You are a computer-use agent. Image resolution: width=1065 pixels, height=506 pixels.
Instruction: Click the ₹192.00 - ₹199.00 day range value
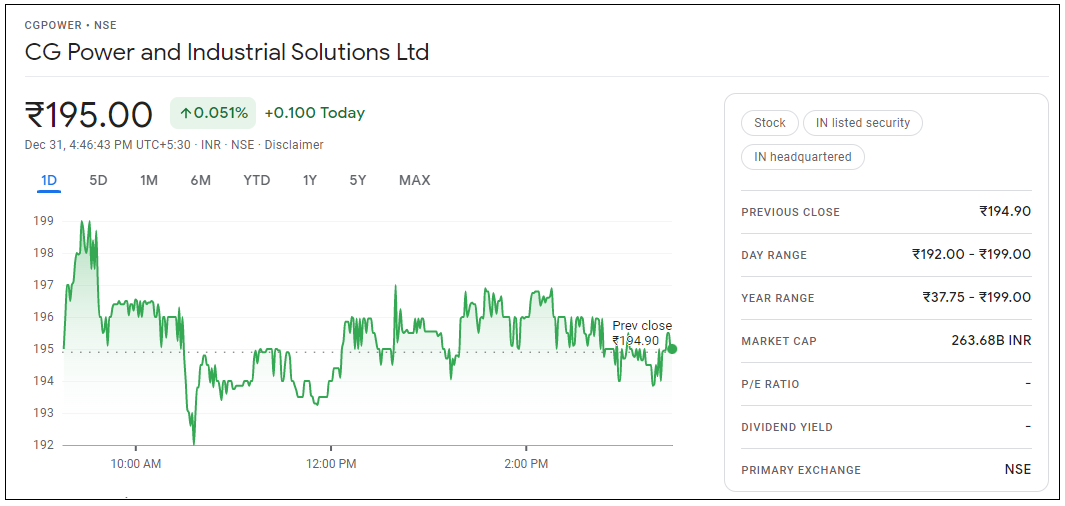point(971,254)
